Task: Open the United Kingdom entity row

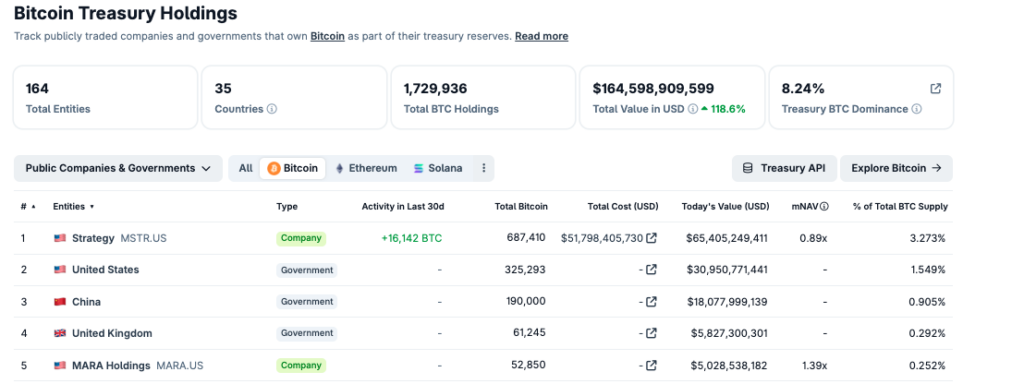Action: tap(482, 333)
